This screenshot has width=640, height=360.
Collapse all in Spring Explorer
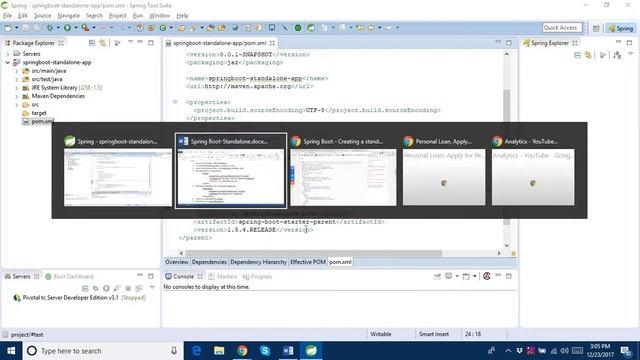(577, 55)
